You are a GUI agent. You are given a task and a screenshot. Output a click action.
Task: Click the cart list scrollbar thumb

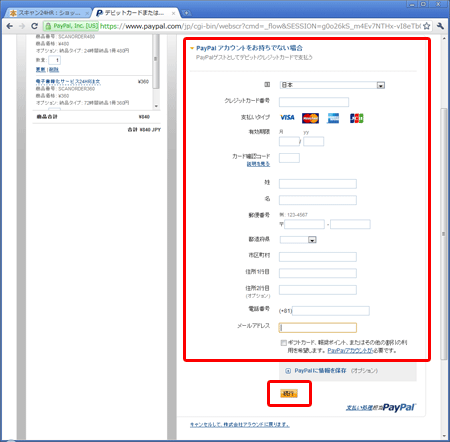(156, 60)
